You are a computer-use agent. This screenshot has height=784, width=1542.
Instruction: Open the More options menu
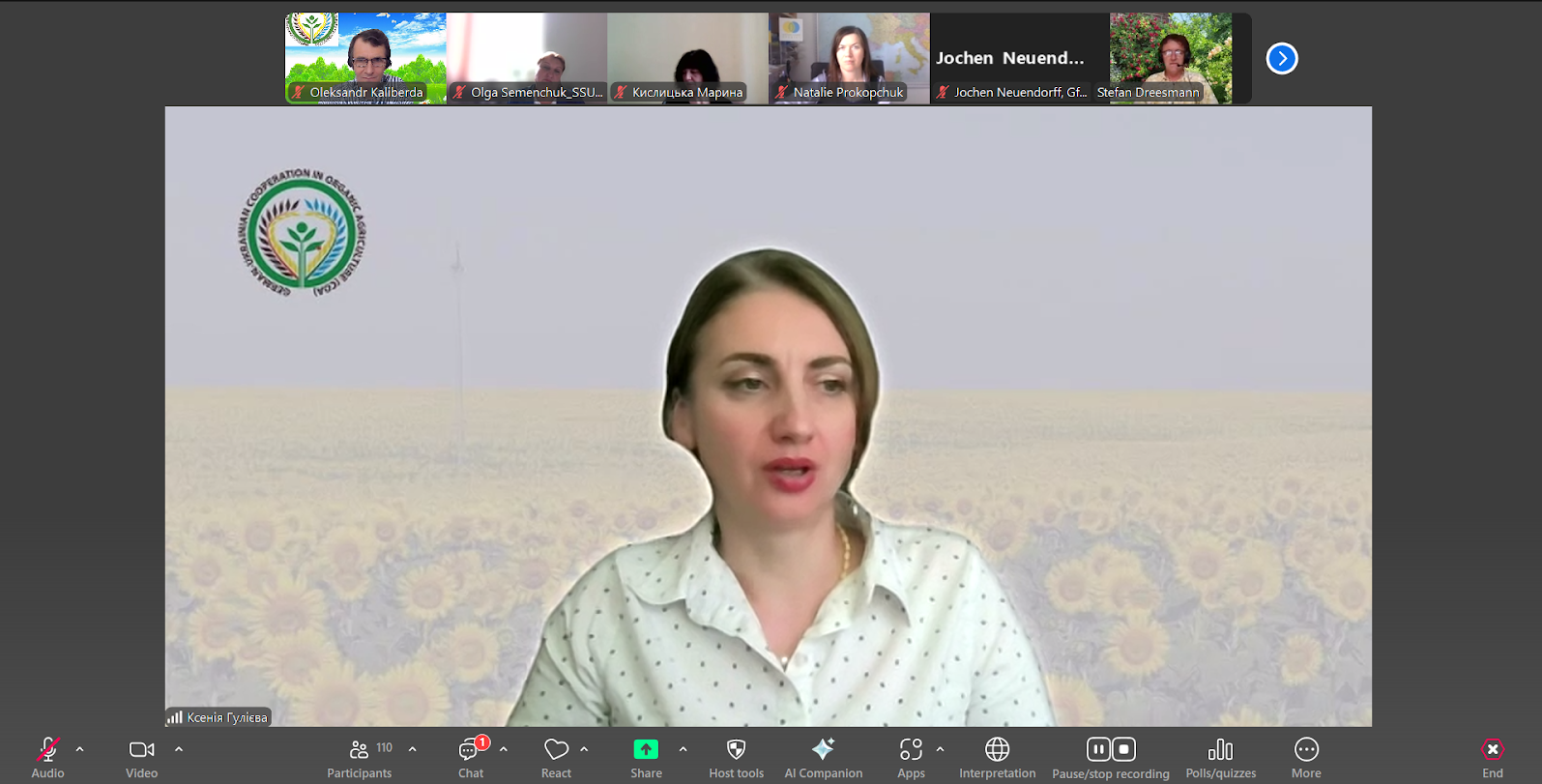1306,750
